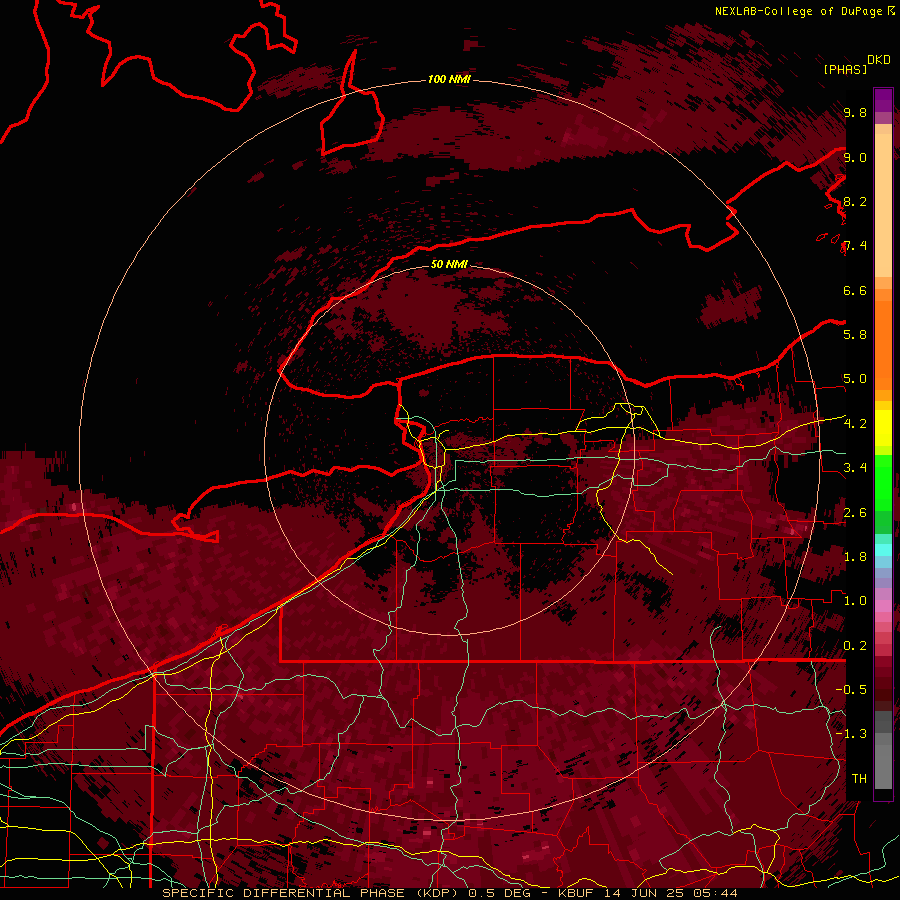
Task: Pick the green band on the color scale
Action: coord(883,481)
